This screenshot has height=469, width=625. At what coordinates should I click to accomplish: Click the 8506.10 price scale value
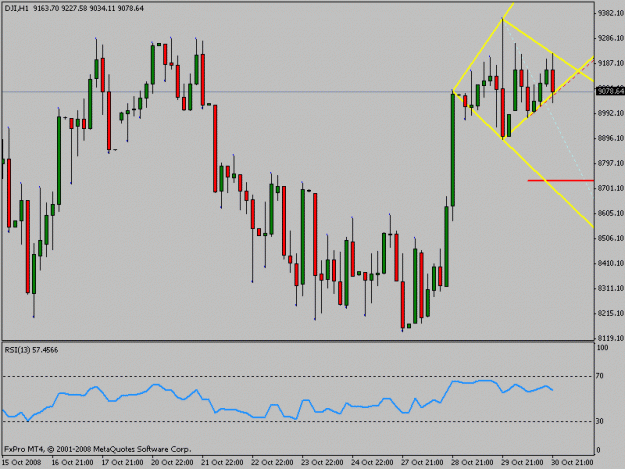610,238
